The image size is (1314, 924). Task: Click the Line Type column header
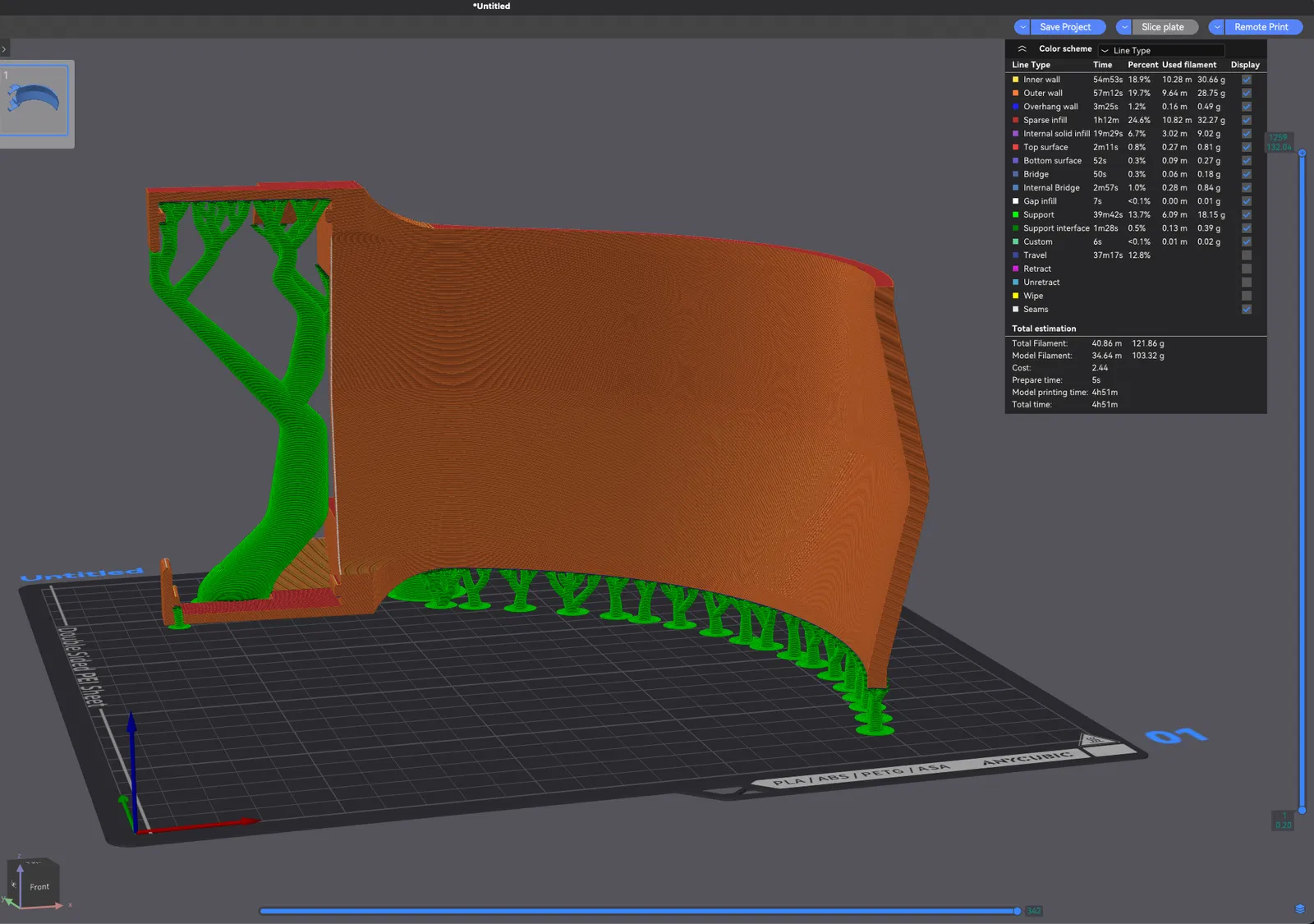[1031, 65]
